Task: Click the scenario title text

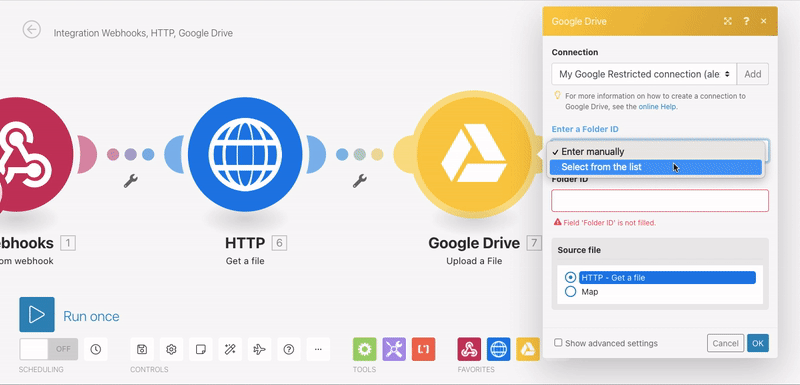Action: coord(143,33)
